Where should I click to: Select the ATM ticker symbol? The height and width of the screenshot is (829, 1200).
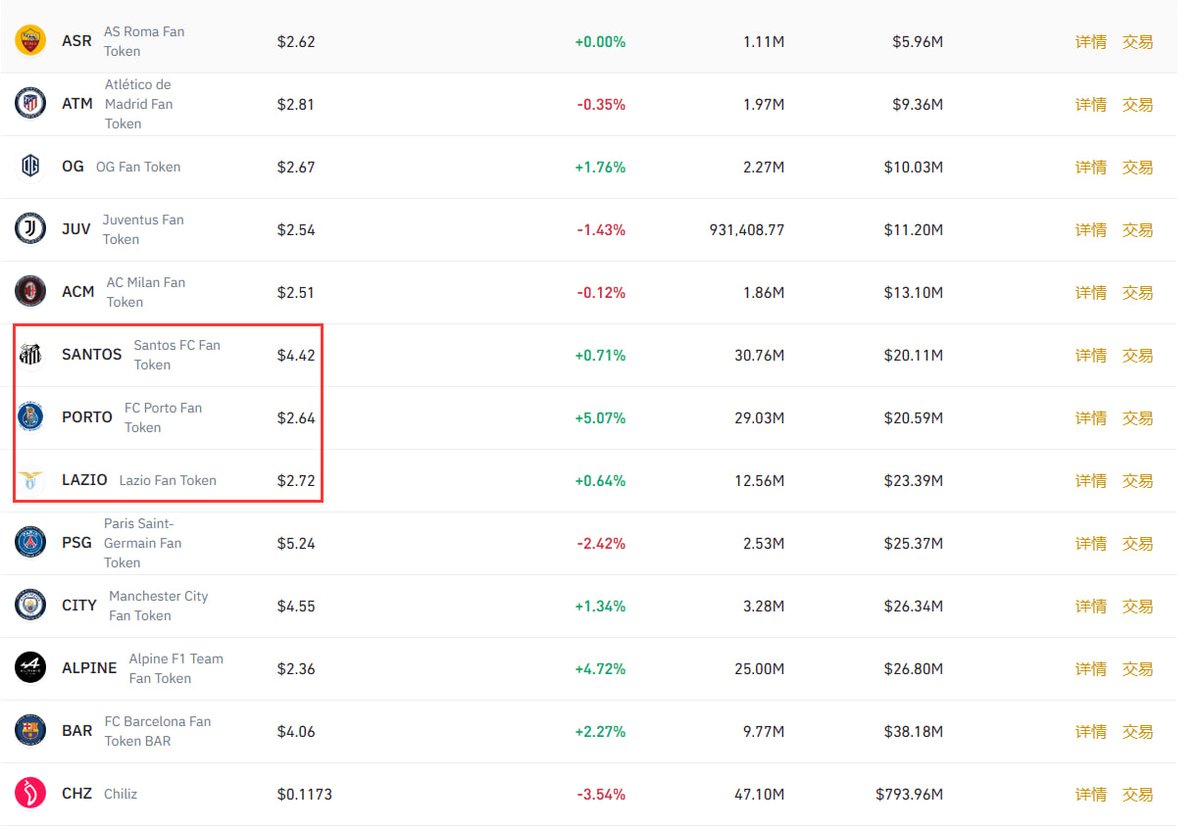[x=77, y=104]
